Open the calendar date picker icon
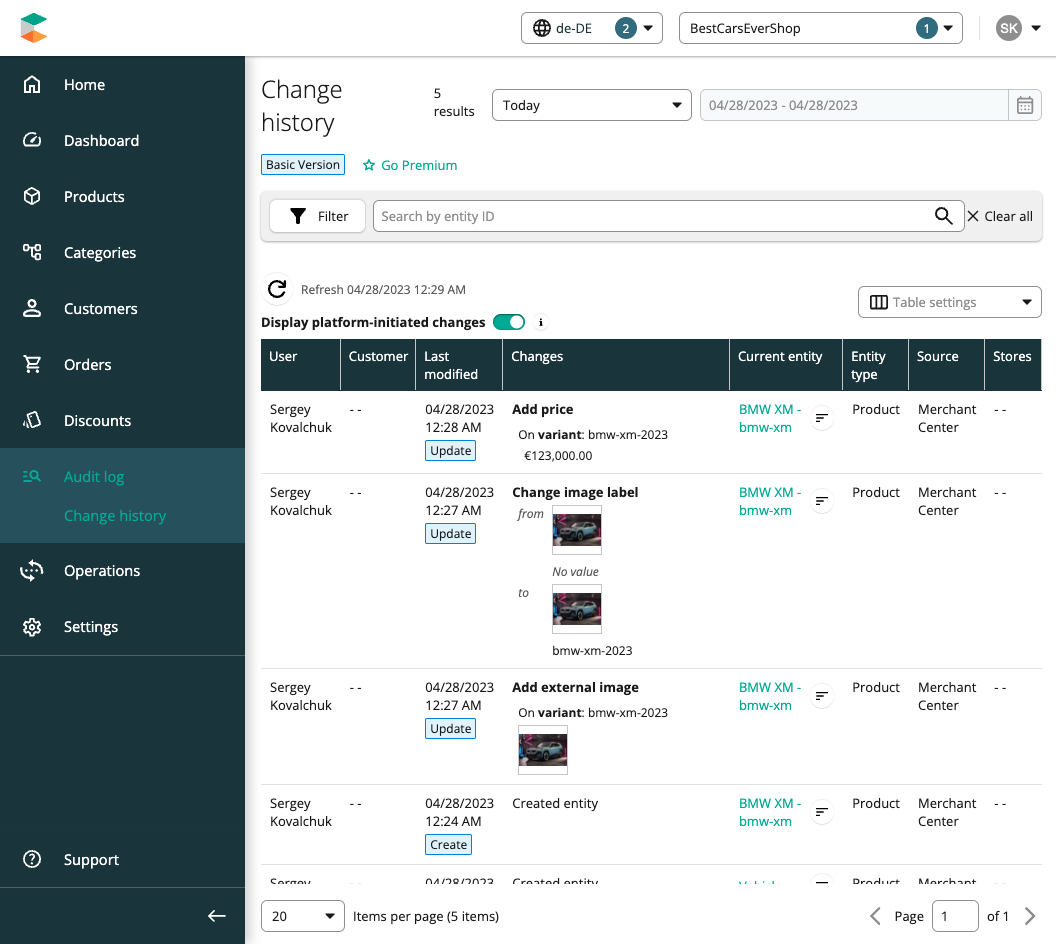Image resolution: width=1056 pixels, height=944 pixels. pos(1024,105)
